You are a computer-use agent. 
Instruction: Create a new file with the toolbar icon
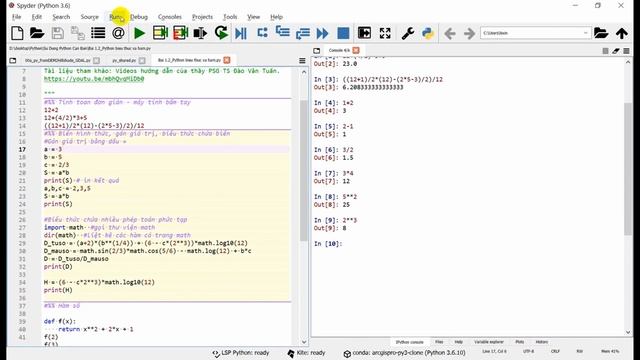click(x=17, y=33)
